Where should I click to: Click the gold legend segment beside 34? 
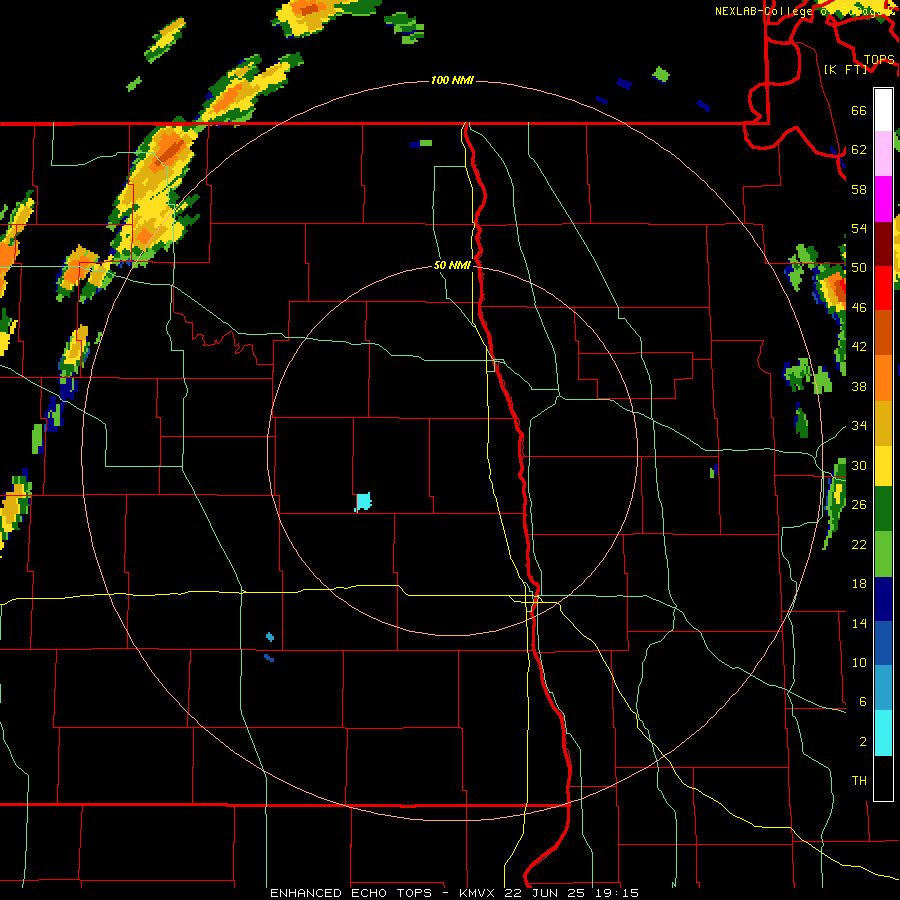click(x=883, y=423)
